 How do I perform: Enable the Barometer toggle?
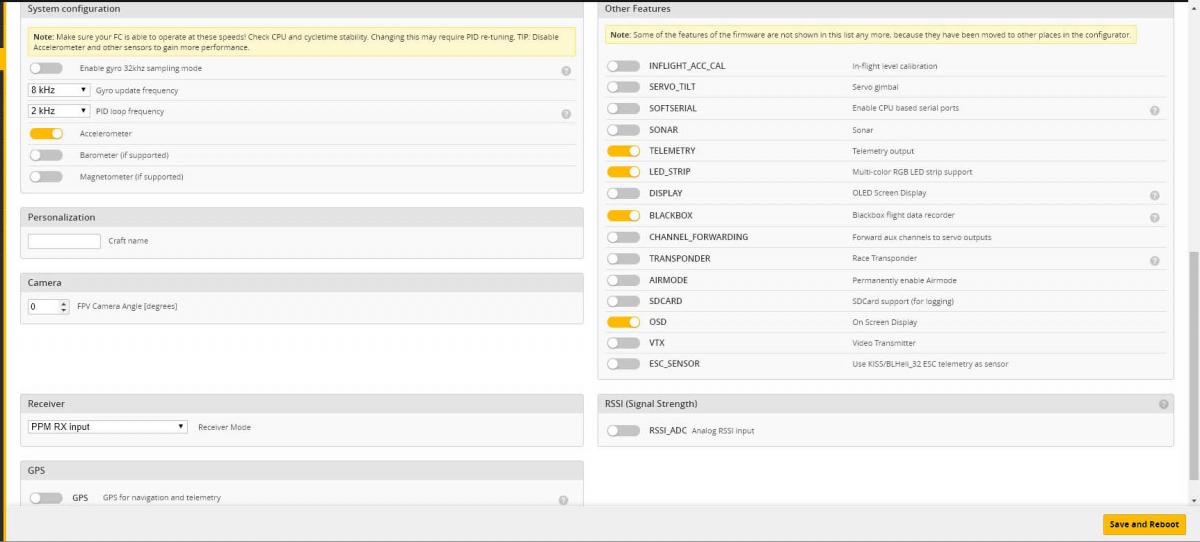coord(46,155)
